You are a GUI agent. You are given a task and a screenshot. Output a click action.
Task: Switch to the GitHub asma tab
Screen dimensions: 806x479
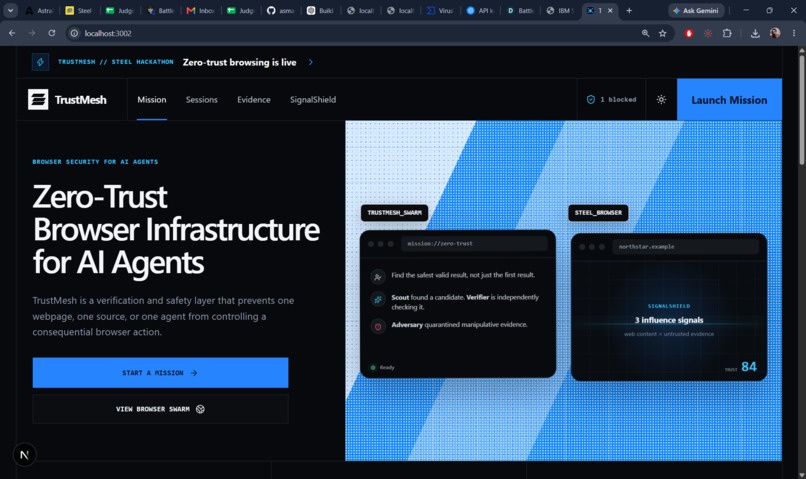(281, 10)
